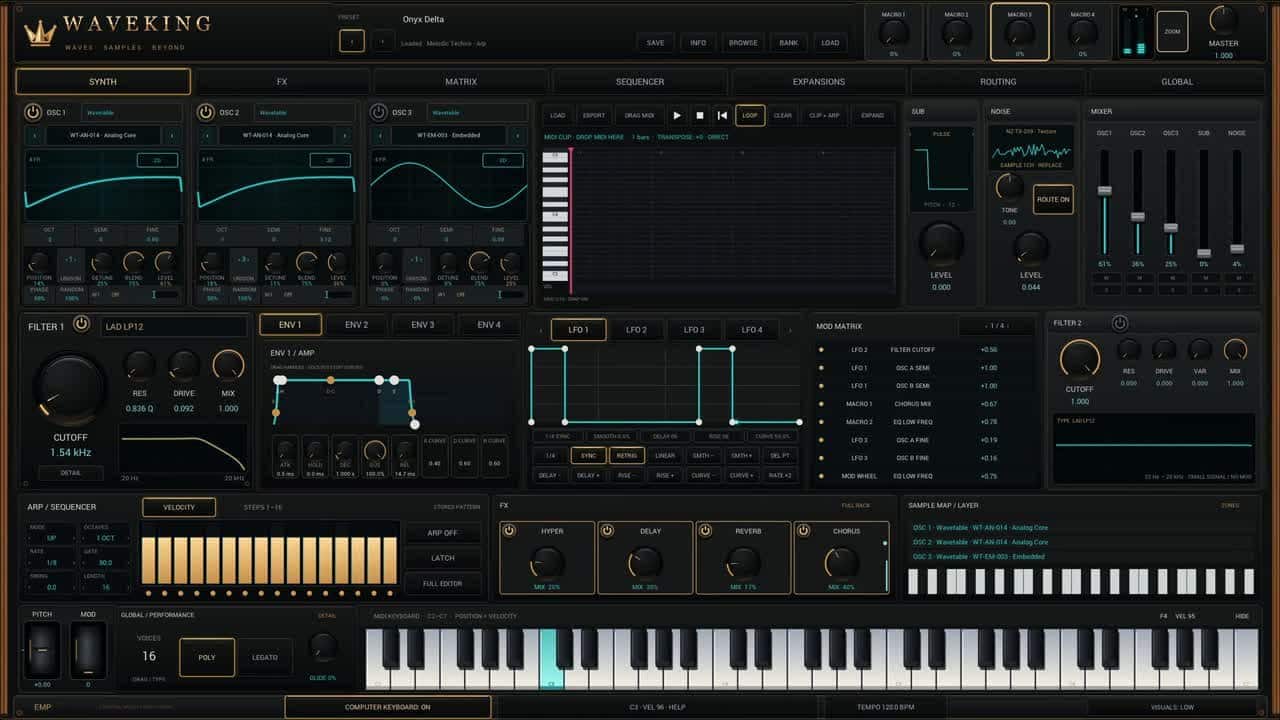The image size is (1280, 720).
Task: Toggle the HYPER effect power icon
Action: coord(509,531)
